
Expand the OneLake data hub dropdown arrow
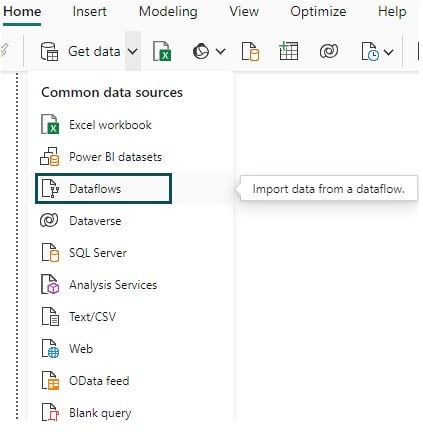(221, 51)
